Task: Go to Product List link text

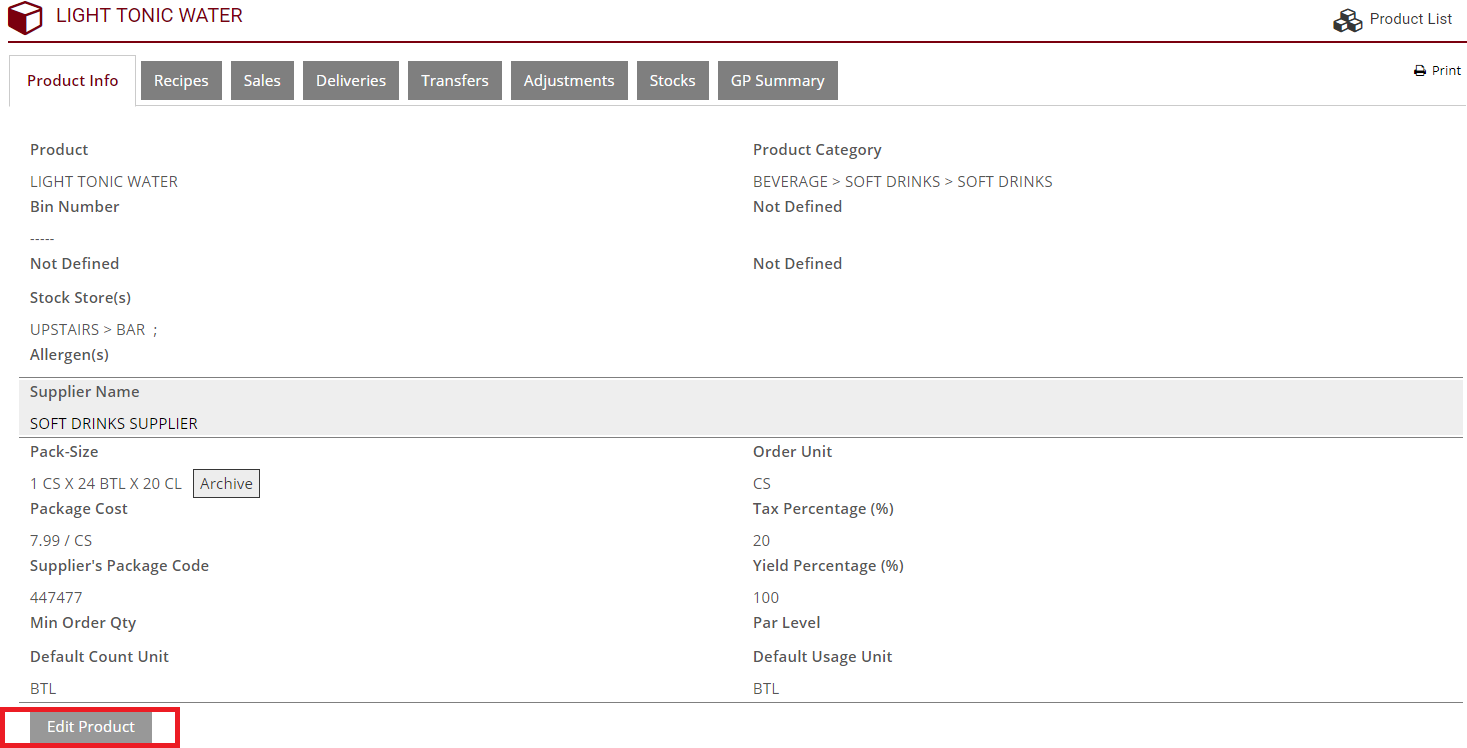Action: tap(1410, 19)
